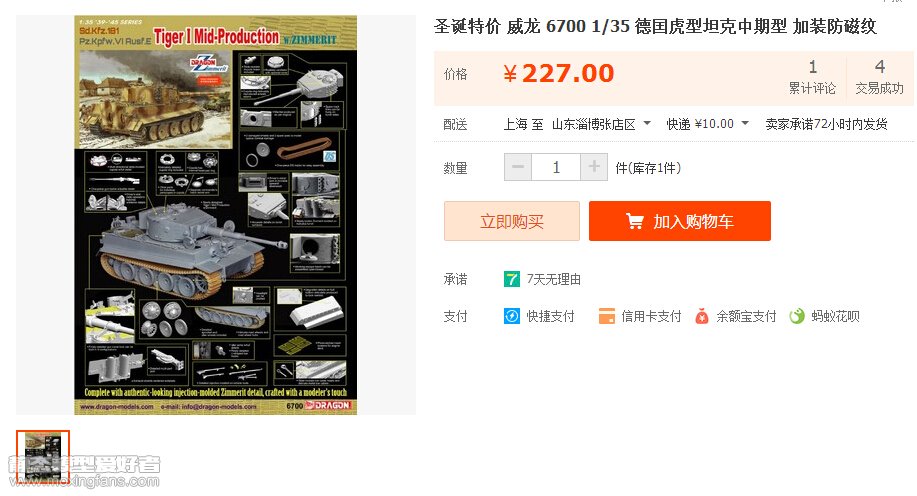917x496 pixels.
Task: Click the red Yu'e Bao money bag icon
Action: coord(702,316)
